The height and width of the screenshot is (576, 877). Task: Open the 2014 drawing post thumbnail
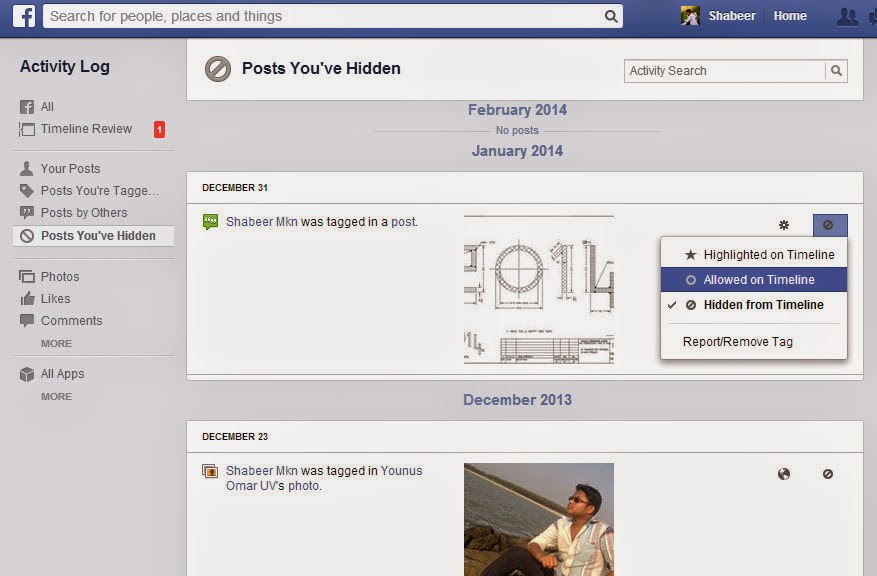click(x=539, y=290)
